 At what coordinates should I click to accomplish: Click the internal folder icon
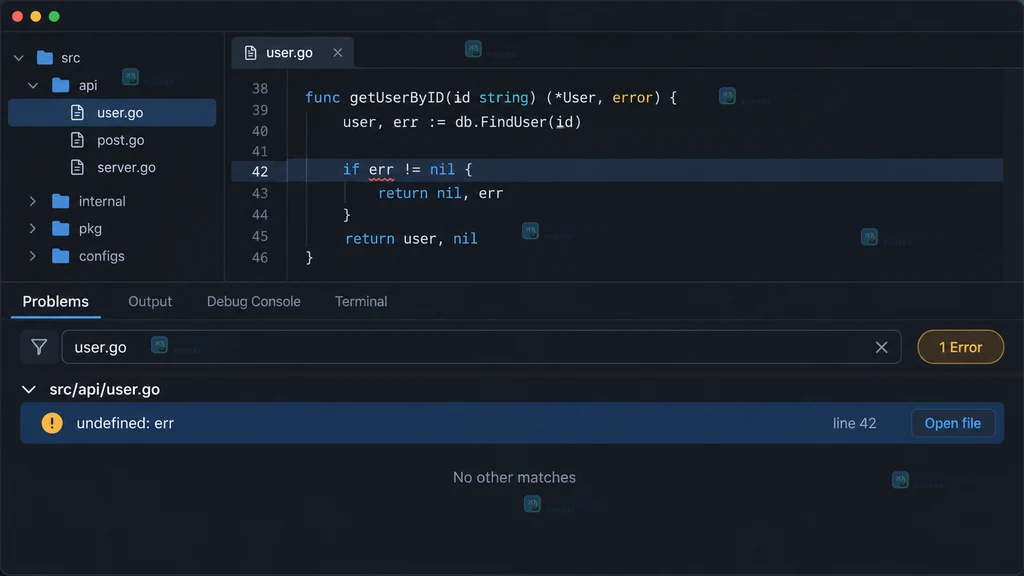coord(61,201)
